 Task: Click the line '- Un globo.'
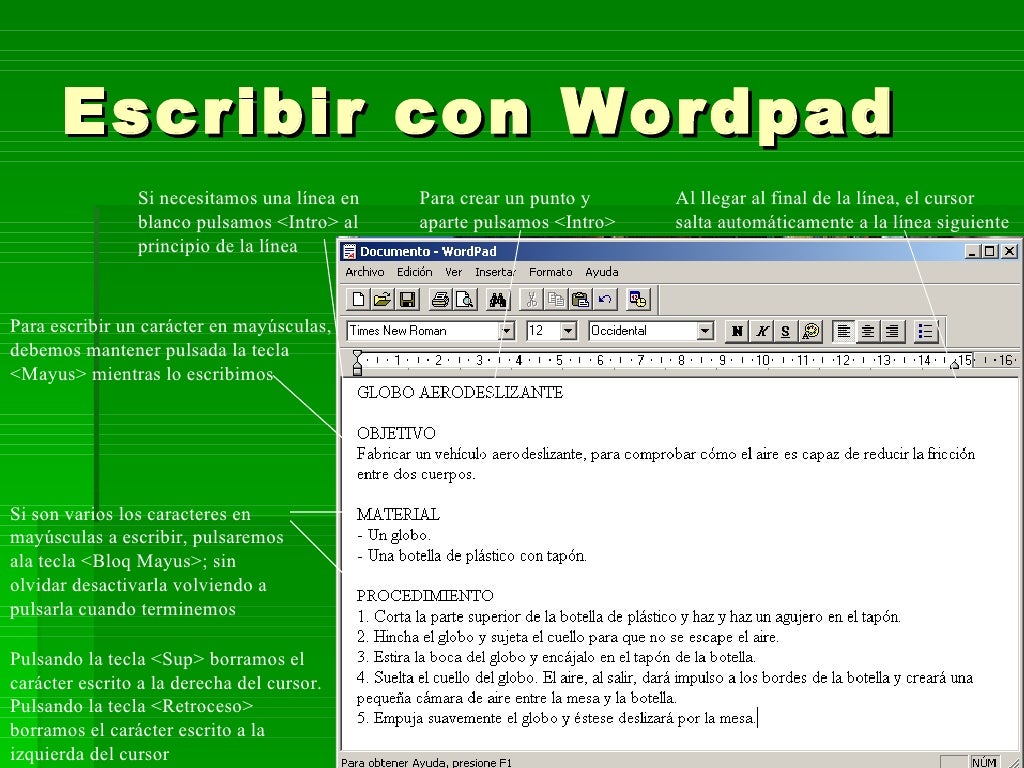394,536
